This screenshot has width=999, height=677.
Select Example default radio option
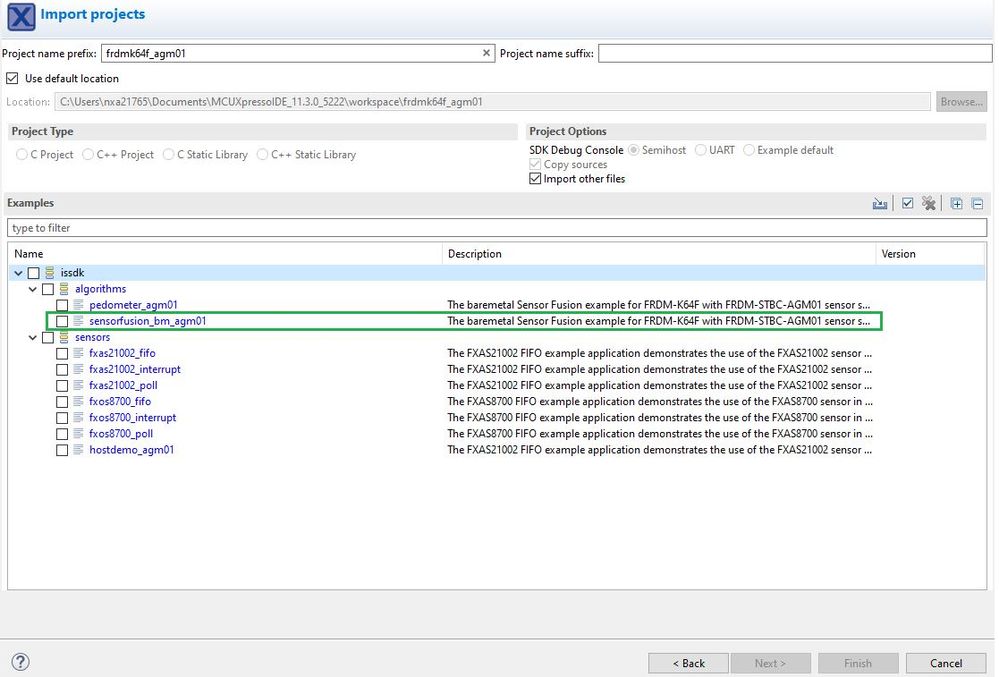749,150
